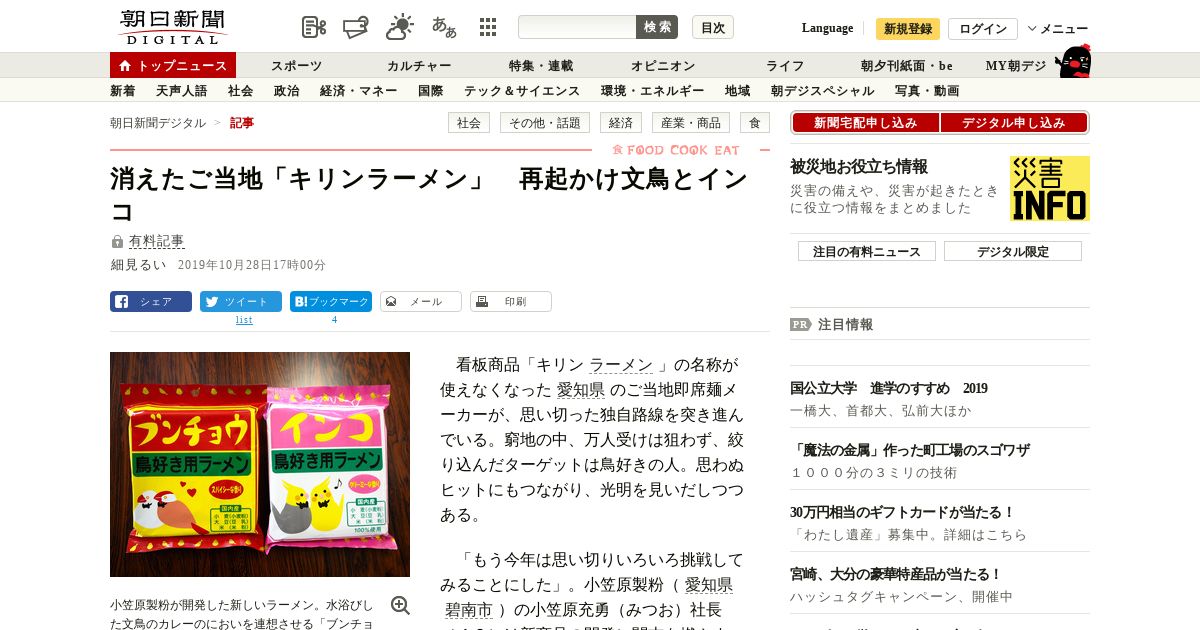Open 被災地お役立ち情報 link

click(x=859, y=167)
